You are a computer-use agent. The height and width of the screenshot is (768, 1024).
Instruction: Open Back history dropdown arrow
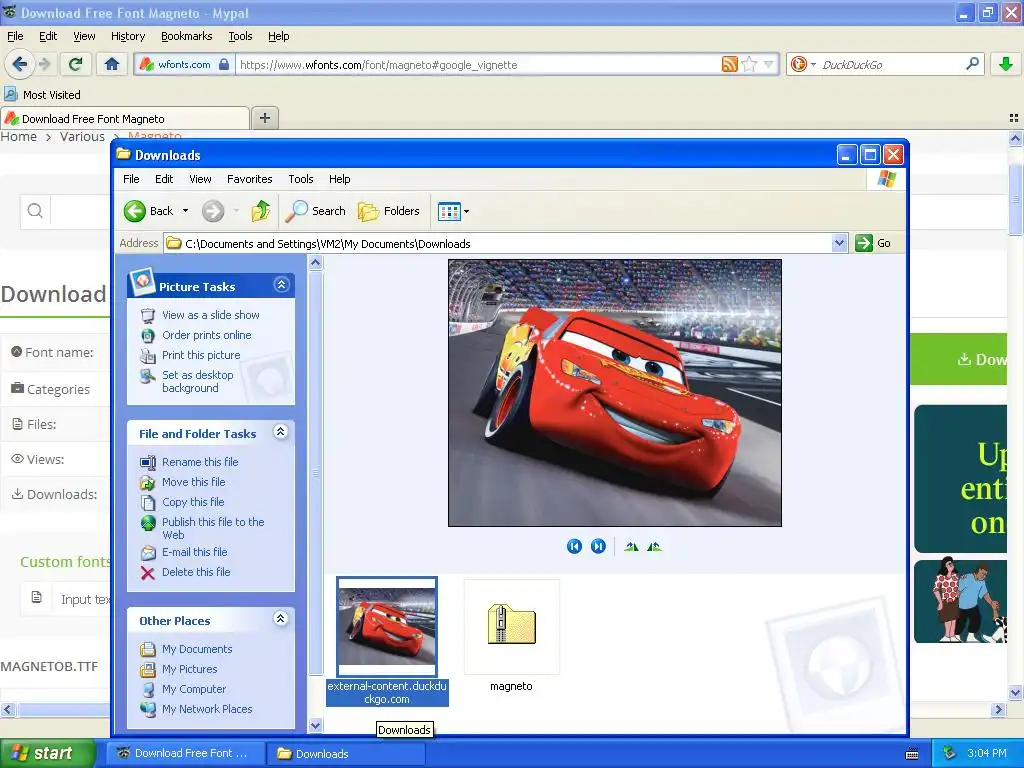click(185, 211)
